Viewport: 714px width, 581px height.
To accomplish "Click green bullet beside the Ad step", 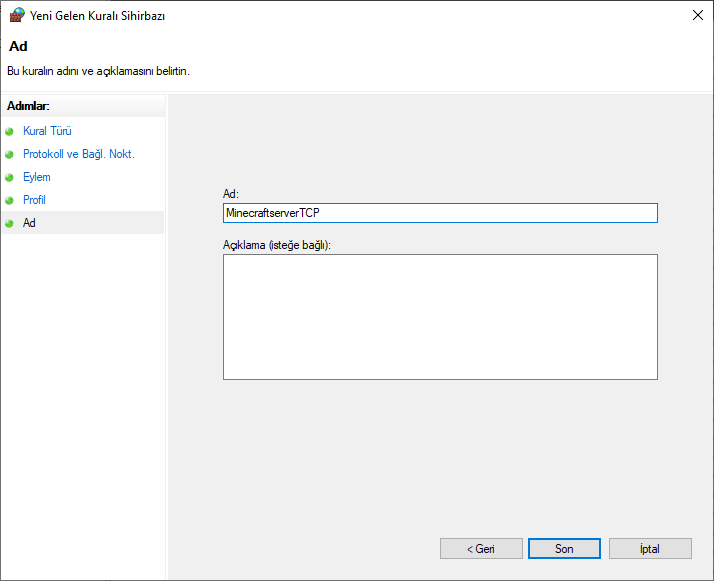I will click(x=10, y=223).
